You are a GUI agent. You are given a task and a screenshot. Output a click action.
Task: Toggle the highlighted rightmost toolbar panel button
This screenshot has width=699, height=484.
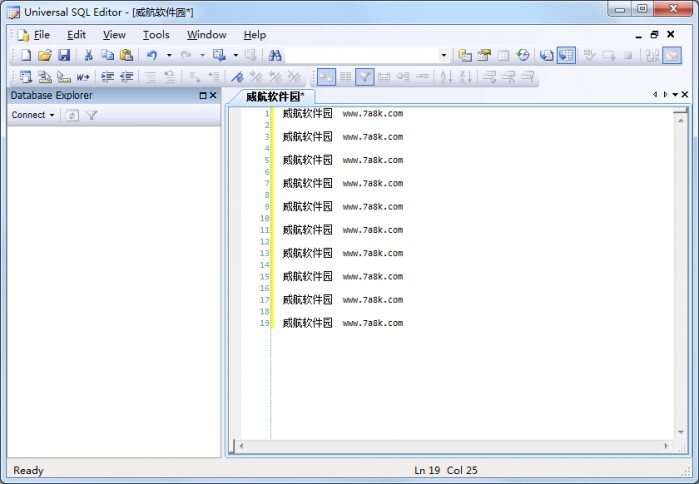[672, 55]
